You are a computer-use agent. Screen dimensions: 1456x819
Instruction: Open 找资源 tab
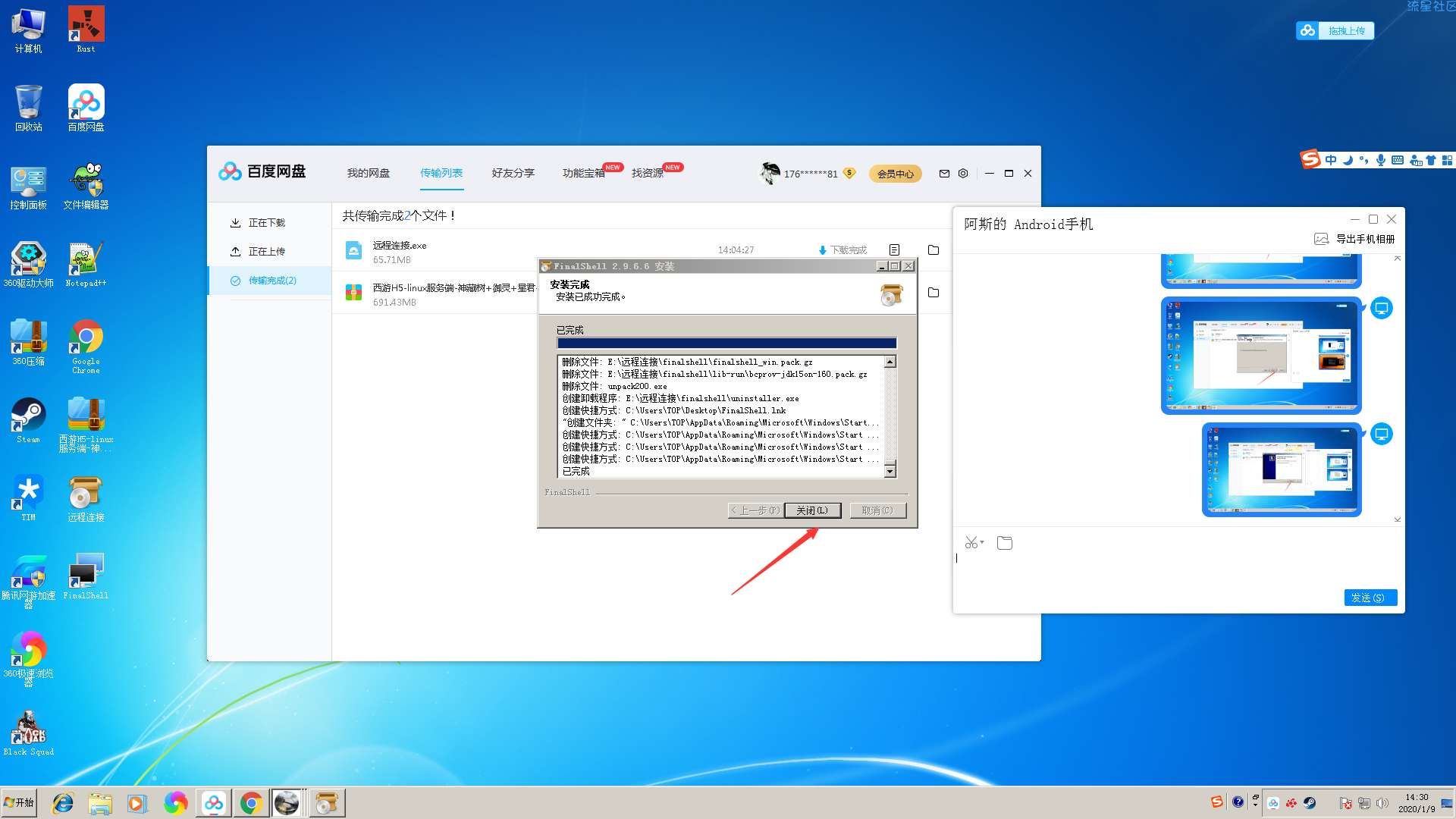coord(648,174)
